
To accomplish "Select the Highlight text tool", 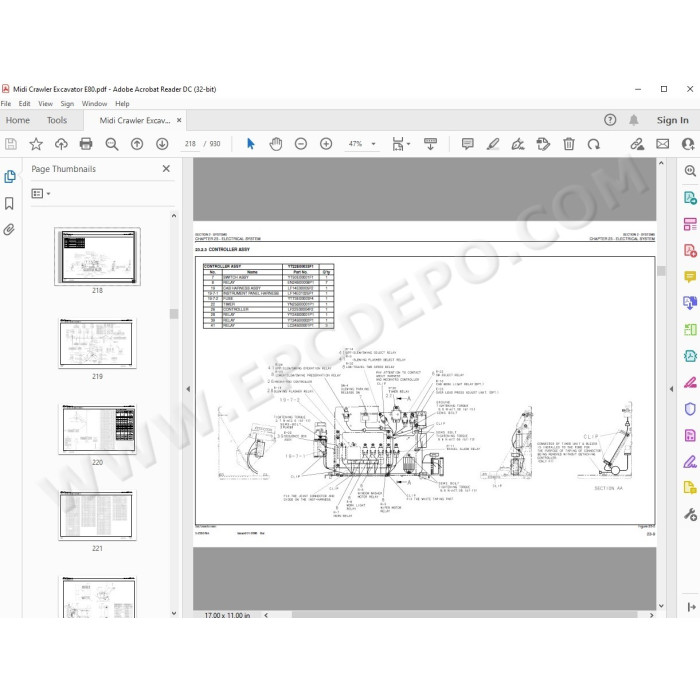I will pyautogui.click(x=493, y=144).
